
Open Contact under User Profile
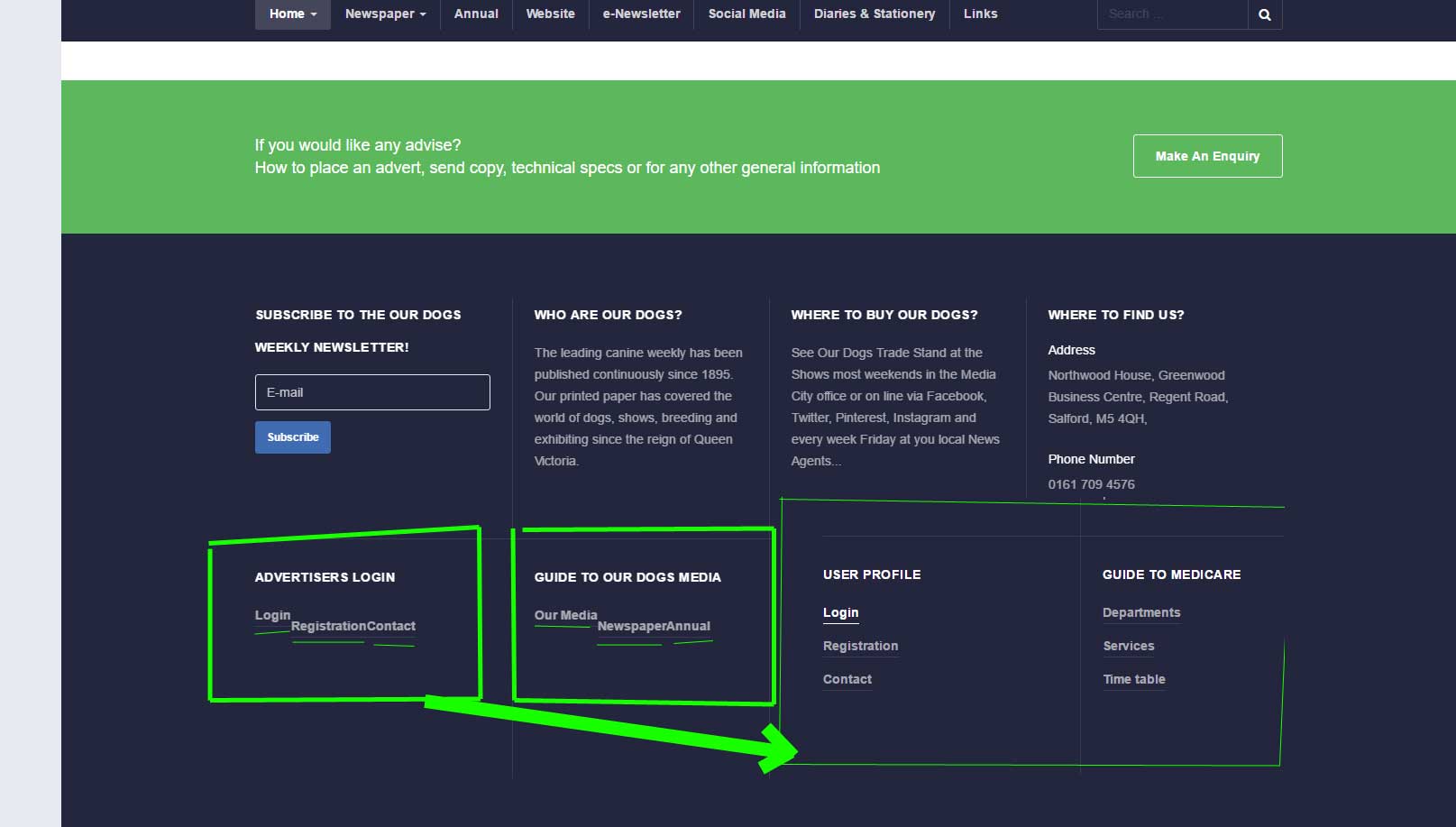pyautogui.click(x=847, y=679)
